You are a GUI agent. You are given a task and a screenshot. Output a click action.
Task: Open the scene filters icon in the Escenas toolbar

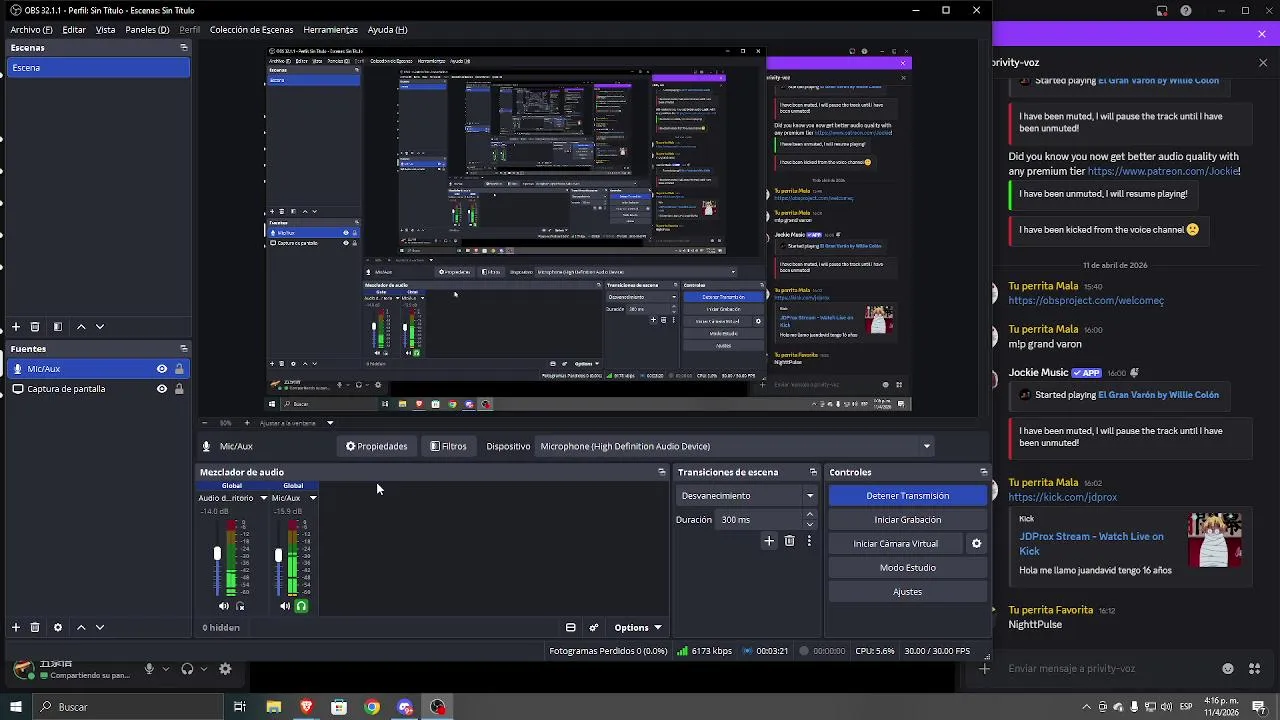click(57, 327)
